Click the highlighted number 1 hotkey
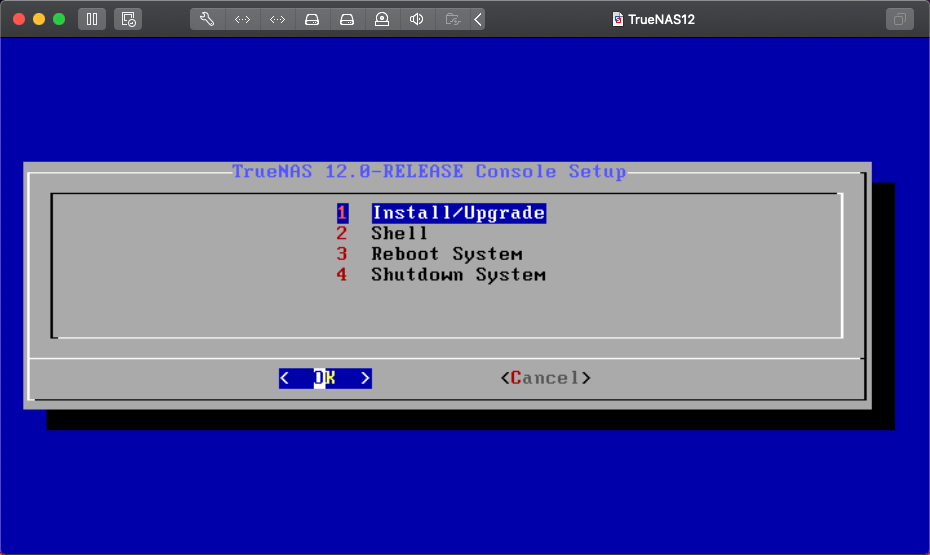The width and height of the screenshot is (930, 555). click(342, 213)
